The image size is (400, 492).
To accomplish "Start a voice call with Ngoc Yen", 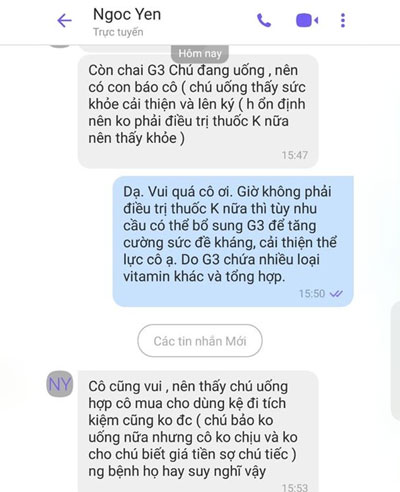I will (264, 21).
